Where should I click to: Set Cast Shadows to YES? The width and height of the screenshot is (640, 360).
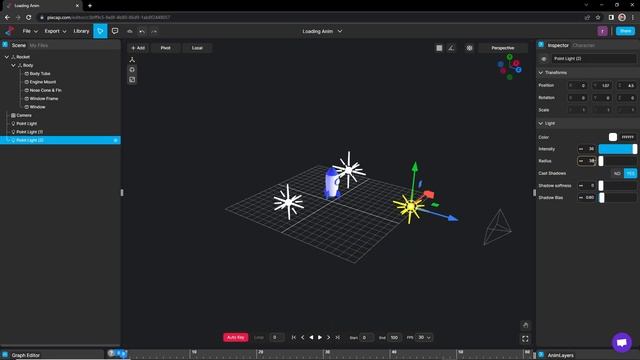coord(630,173)
